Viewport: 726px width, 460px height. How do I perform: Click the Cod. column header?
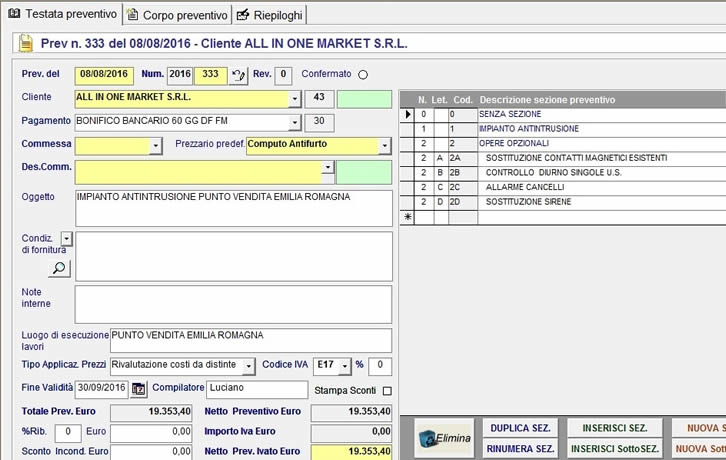463,100
